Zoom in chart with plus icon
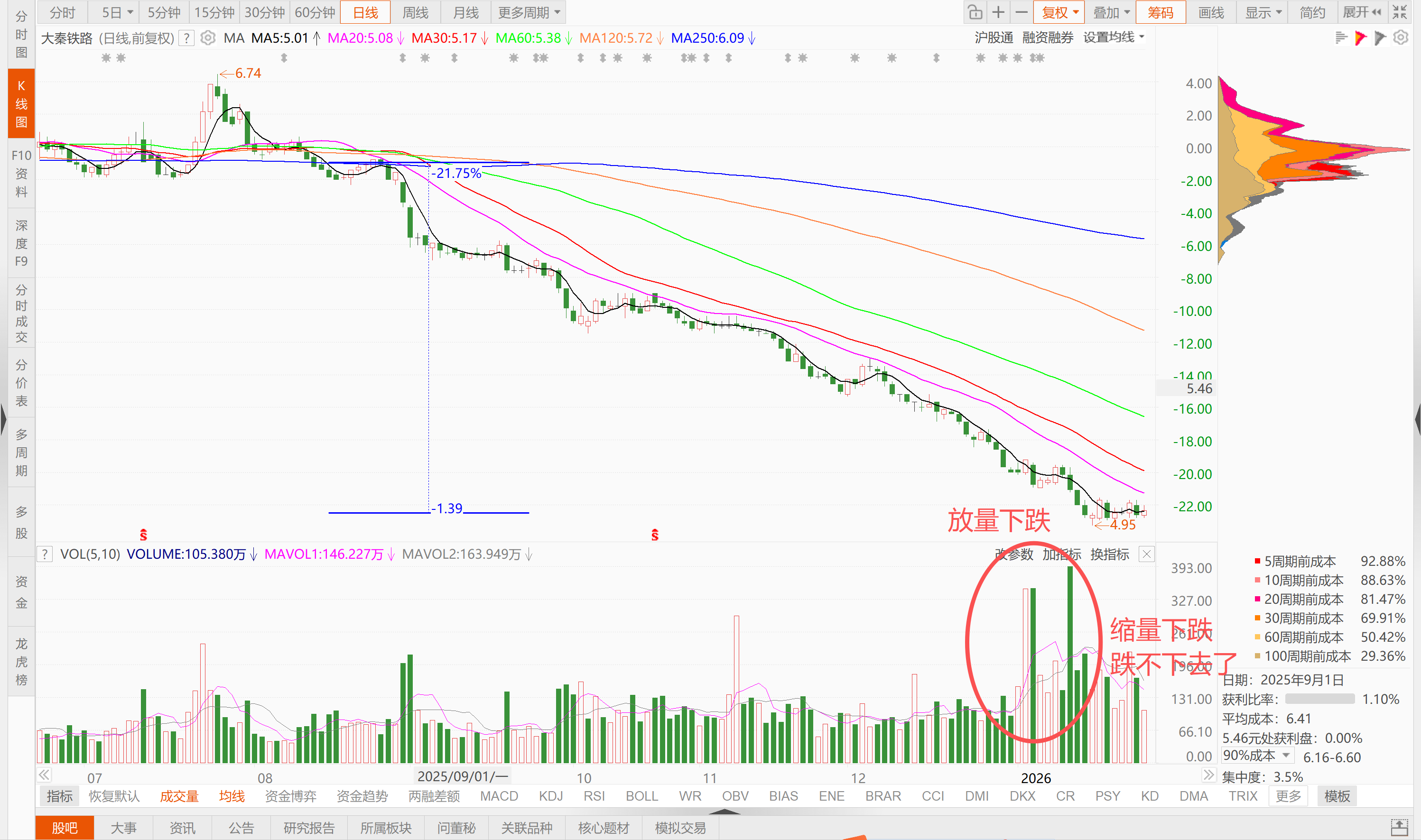Image resolution: width=1421 pixels, height=840 pixels. click(998, 12)
